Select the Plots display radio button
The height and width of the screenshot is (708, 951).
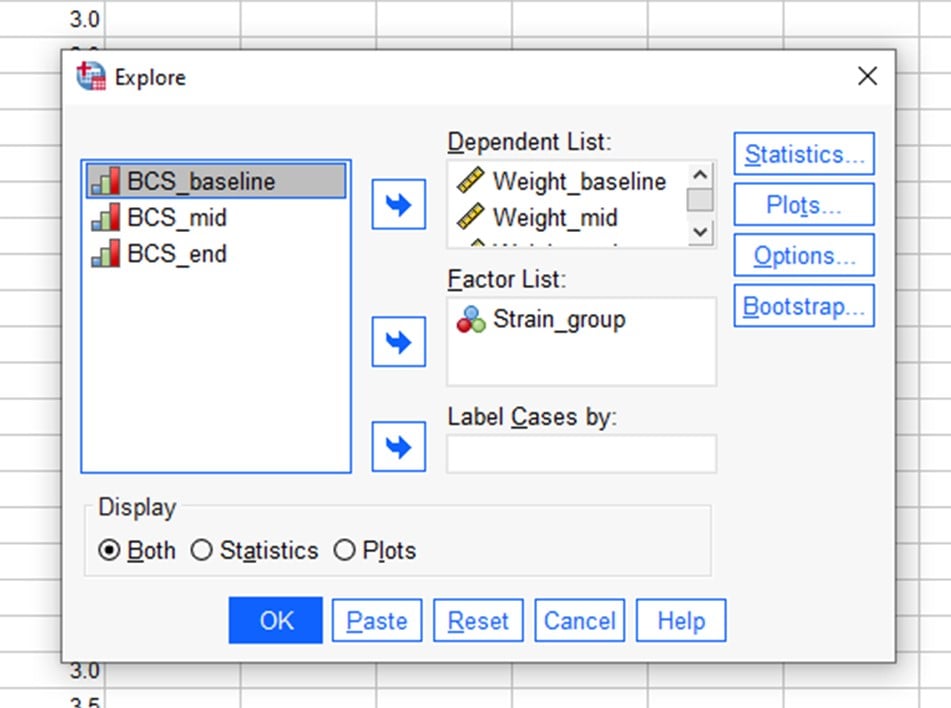coord(345,551)
